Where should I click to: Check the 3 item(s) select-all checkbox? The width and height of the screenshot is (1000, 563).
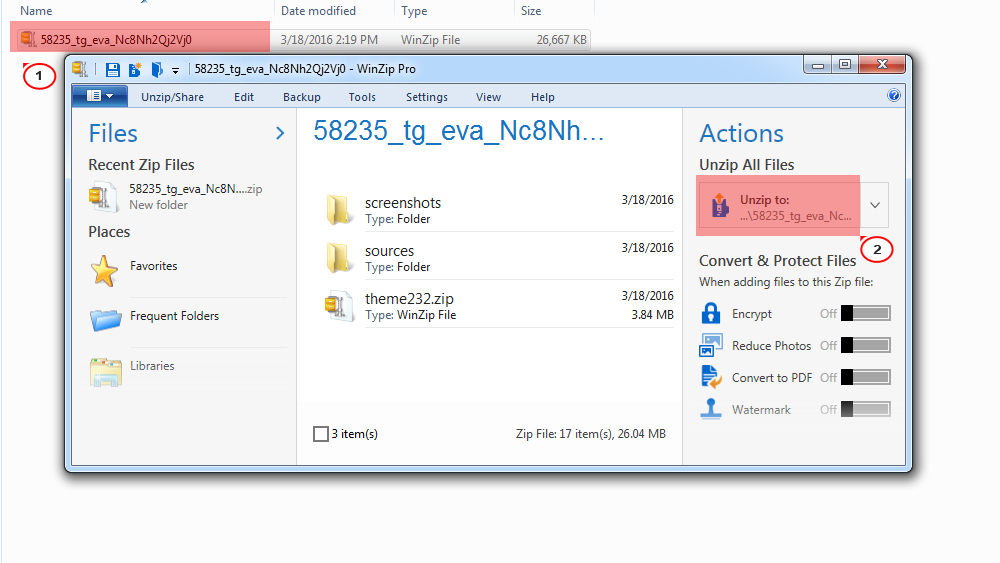321,434
